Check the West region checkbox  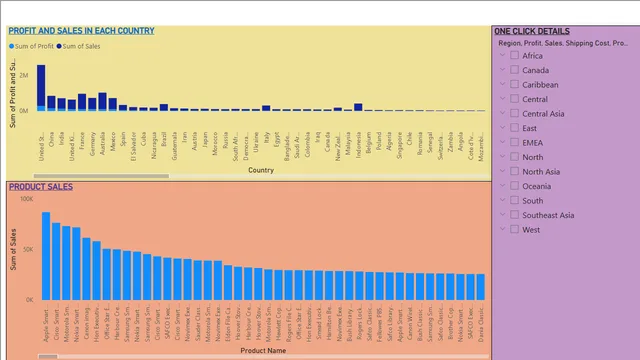[x=514, y=229]
